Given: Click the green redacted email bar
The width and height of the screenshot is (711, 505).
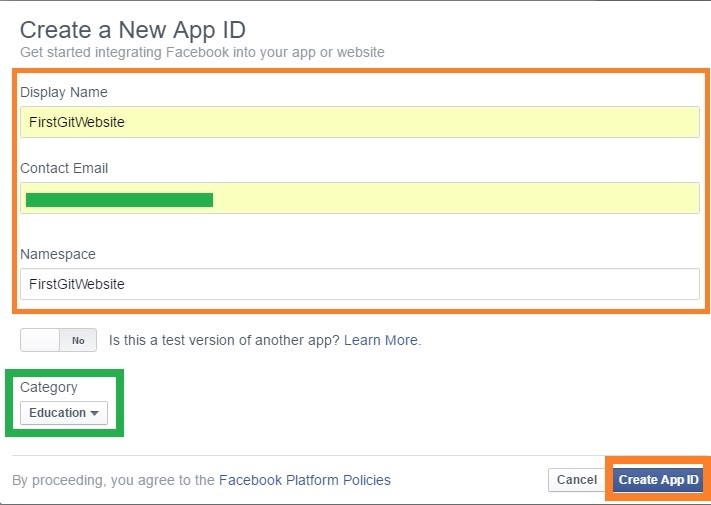Looking at the screenshot, I should (119, 200).
